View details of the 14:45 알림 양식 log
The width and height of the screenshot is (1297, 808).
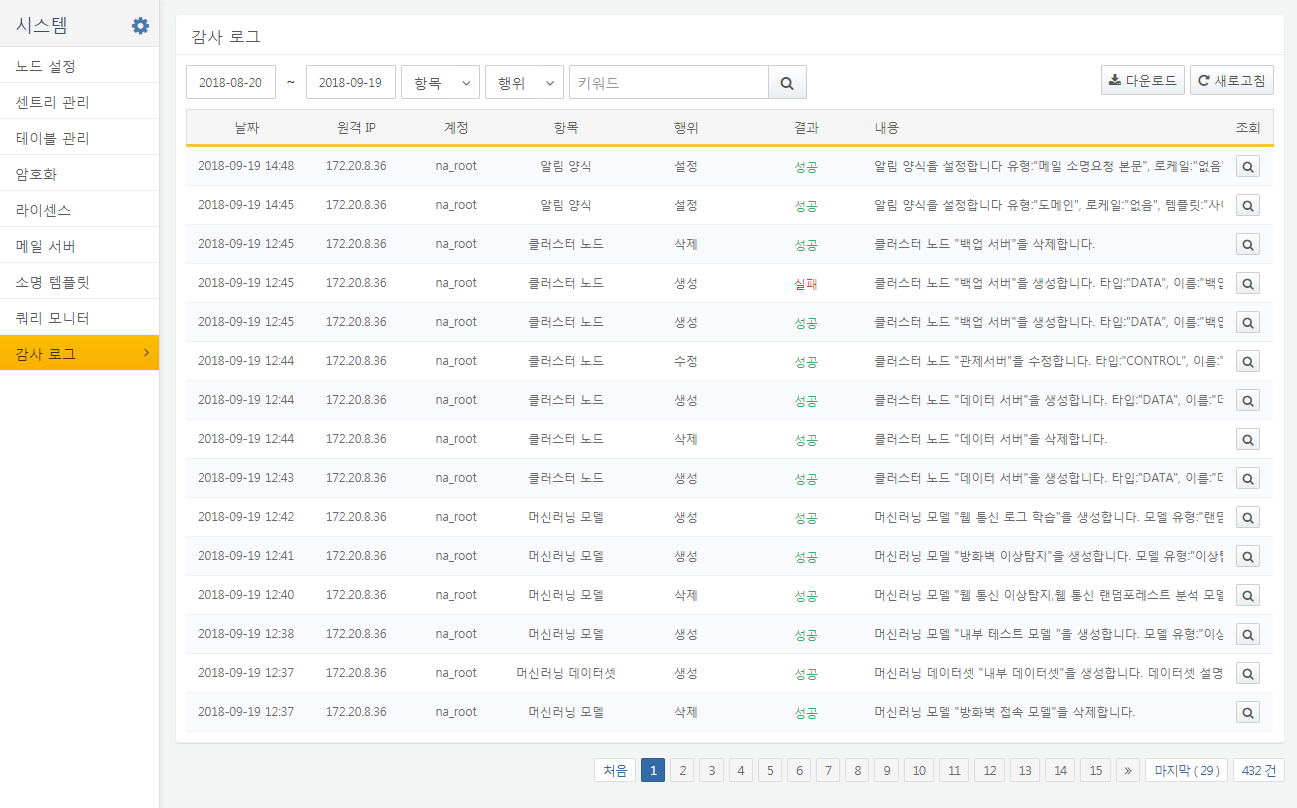tap(1248, 205)
